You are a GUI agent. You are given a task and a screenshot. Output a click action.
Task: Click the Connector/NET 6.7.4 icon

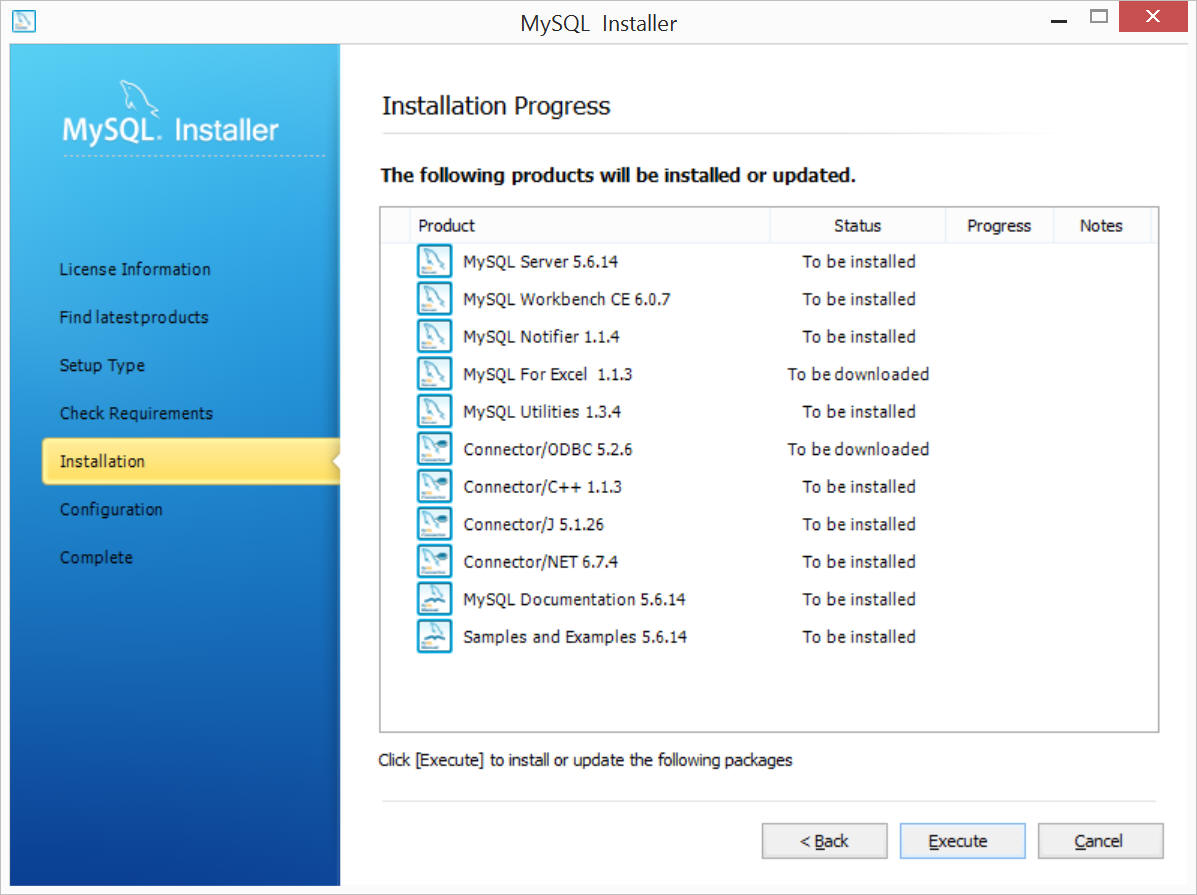(x=434, y=561)
